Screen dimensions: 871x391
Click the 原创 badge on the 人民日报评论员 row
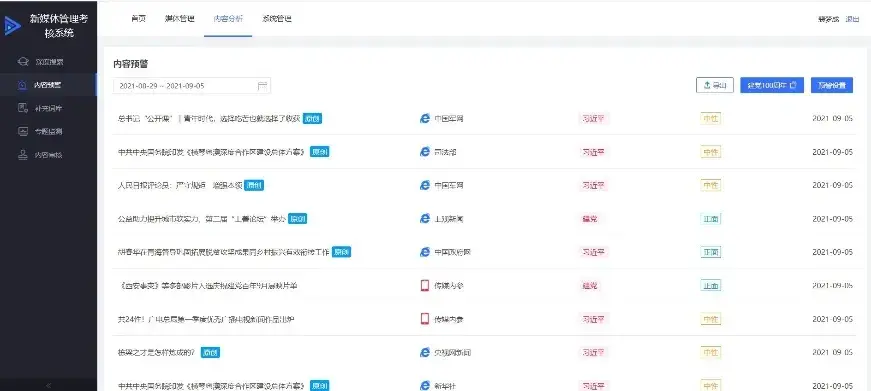coord(254,185)
